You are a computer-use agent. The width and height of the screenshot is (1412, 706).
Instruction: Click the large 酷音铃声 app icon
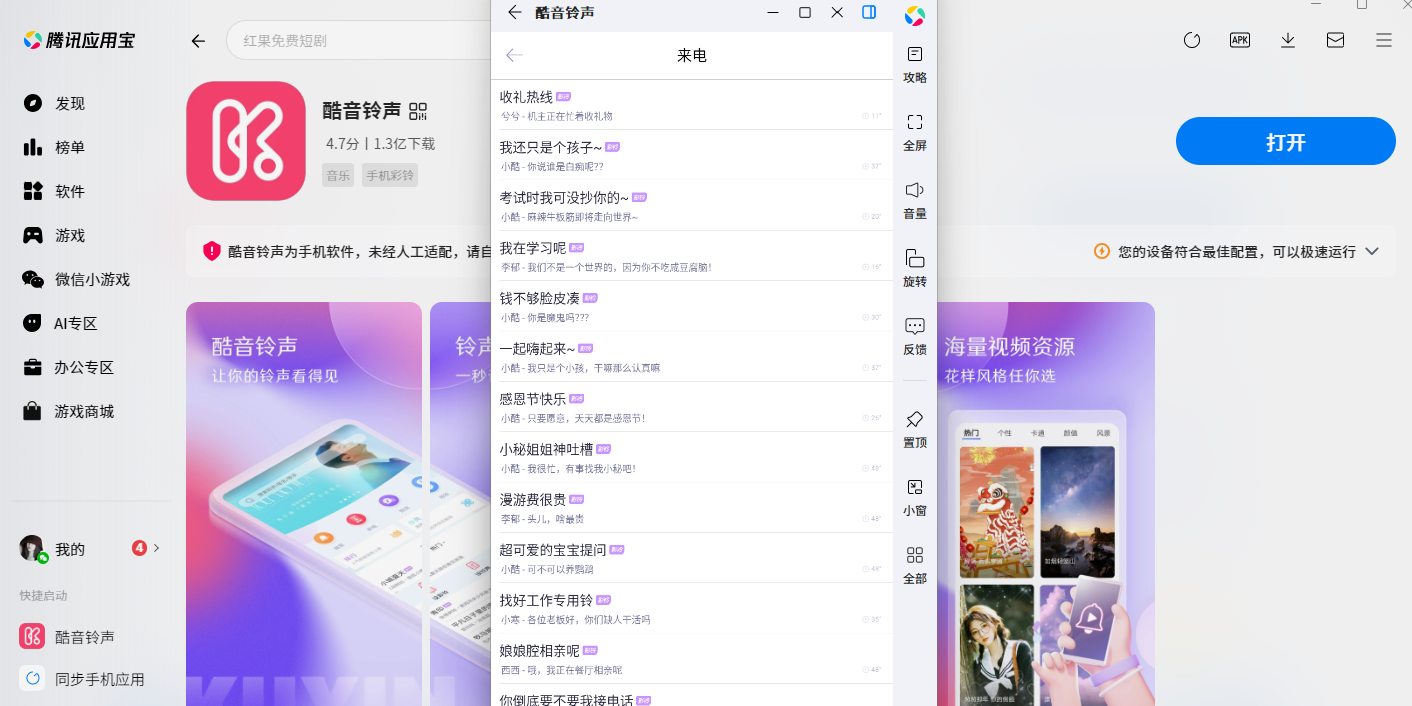click(246, 141)
